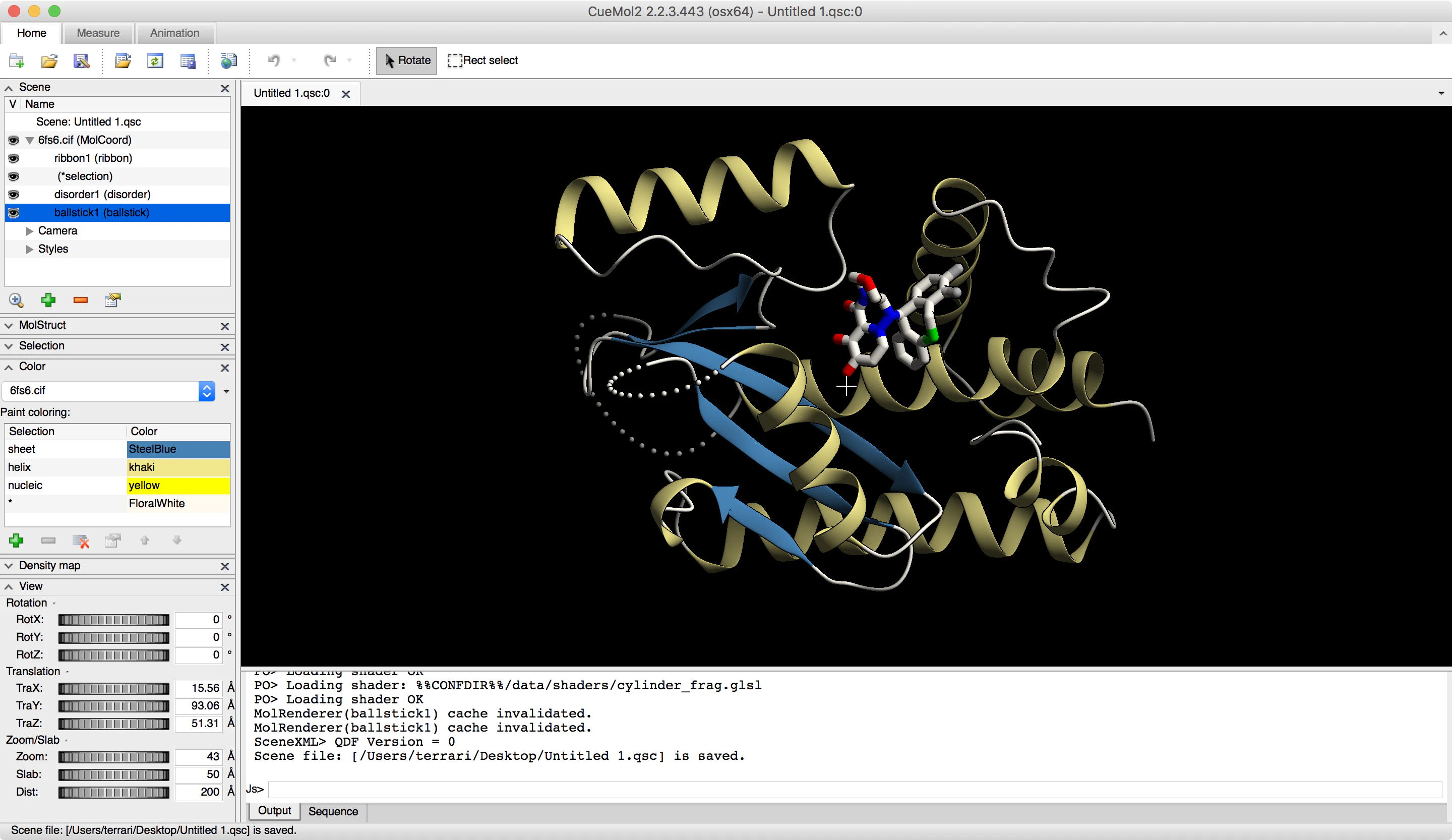Viewport: 1452px width, 840px height.
Task: Add paint coloring rule with green plus
Action: pos(16,541)
